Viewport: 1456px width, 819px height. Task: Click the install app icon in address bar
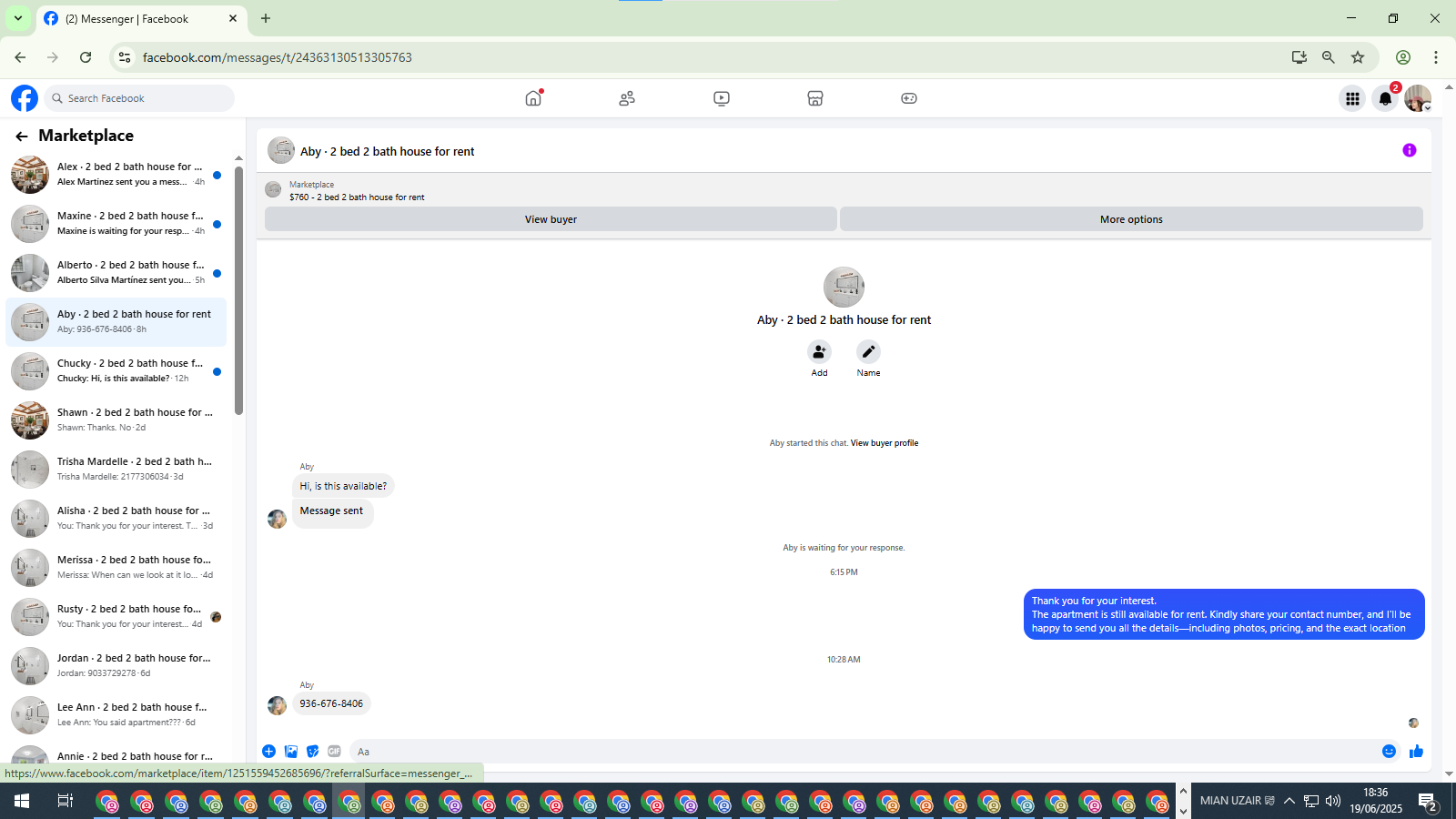tap(1299, 57)
